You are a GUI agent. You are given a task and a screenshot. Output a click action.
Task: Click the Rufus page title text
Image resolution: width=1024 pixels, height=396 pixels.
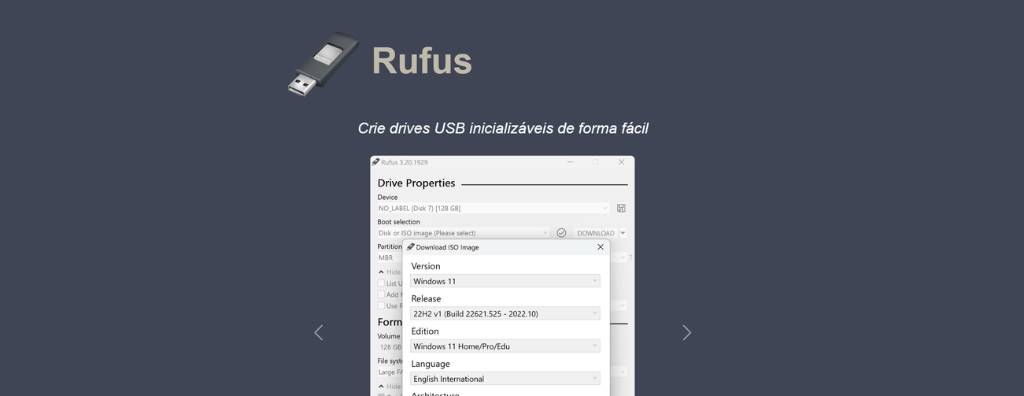click(x=422, y=61)
